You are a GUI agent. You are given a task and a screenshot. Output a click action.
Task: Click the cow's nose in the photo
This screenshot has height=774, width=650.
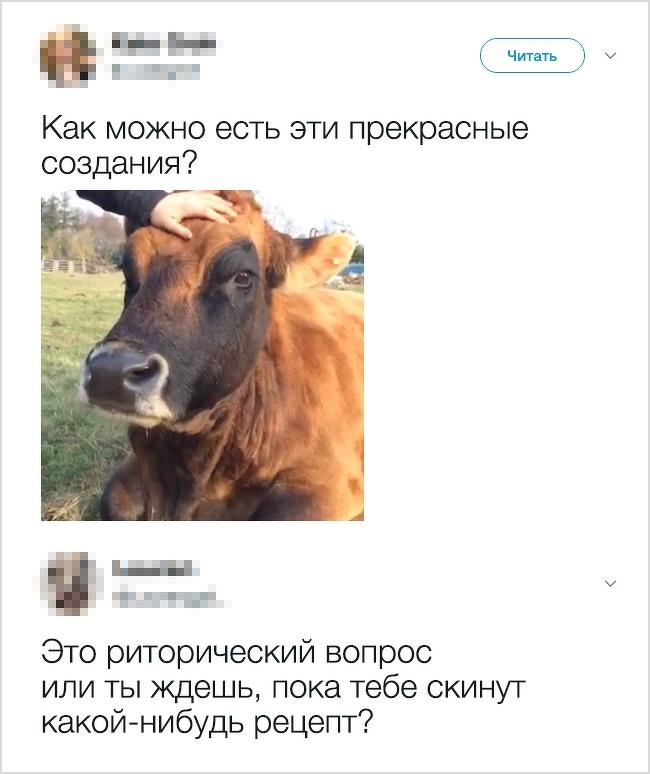(126, 375)
